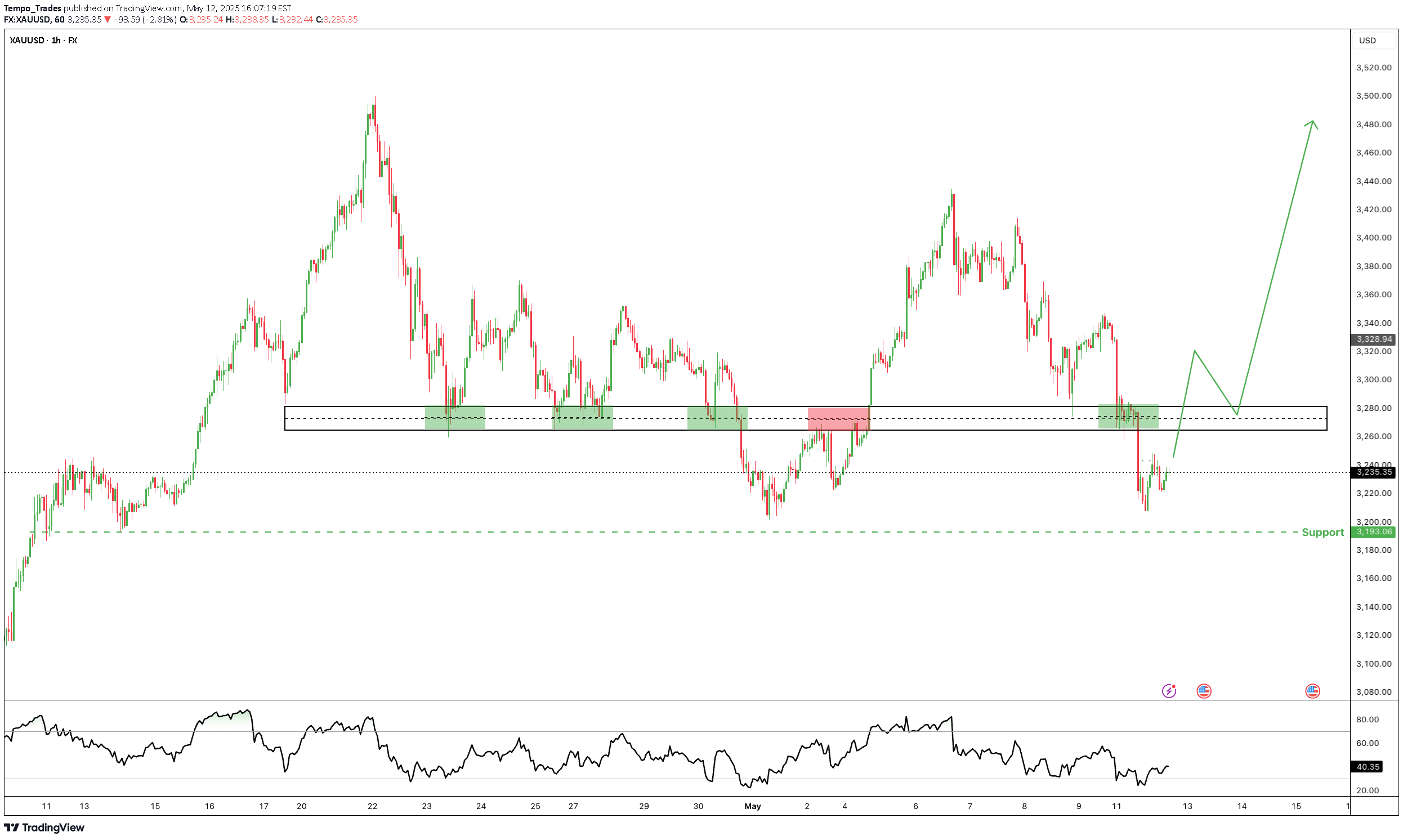Click the 3,080.00 price axis label
The image size is (1403, 840).
pos(1374,692)
